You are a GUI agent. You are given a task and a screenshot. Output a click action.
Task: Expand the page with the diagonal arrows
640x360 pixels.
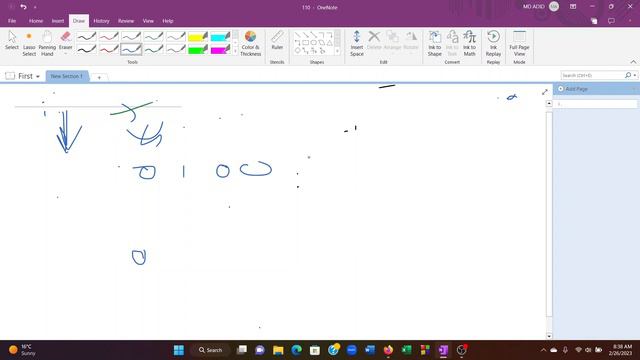[544, 92]
